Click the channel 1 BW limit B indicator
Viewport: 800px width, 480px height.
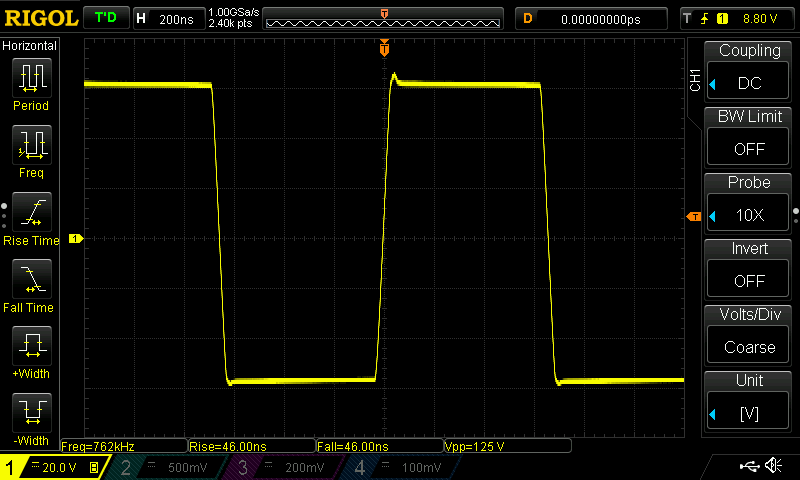(x=94, y=467)
